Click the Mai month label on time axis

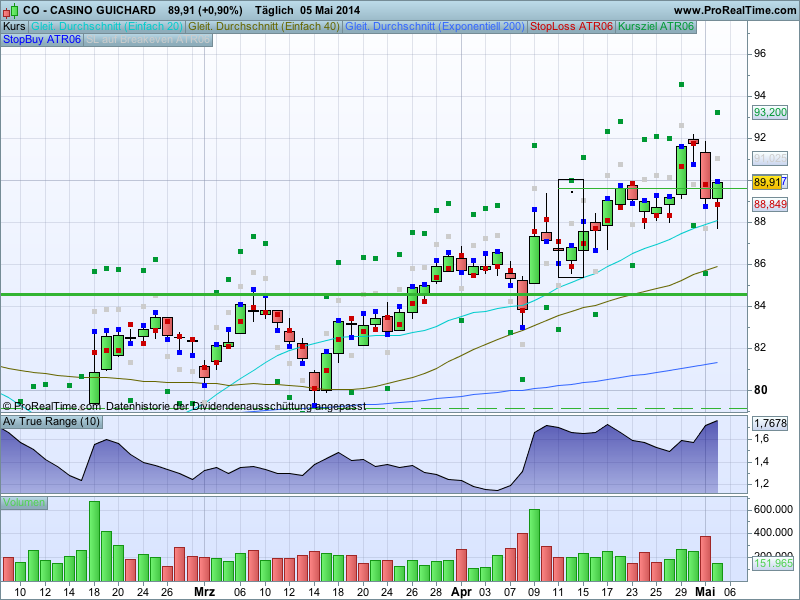tap(706, 592)
